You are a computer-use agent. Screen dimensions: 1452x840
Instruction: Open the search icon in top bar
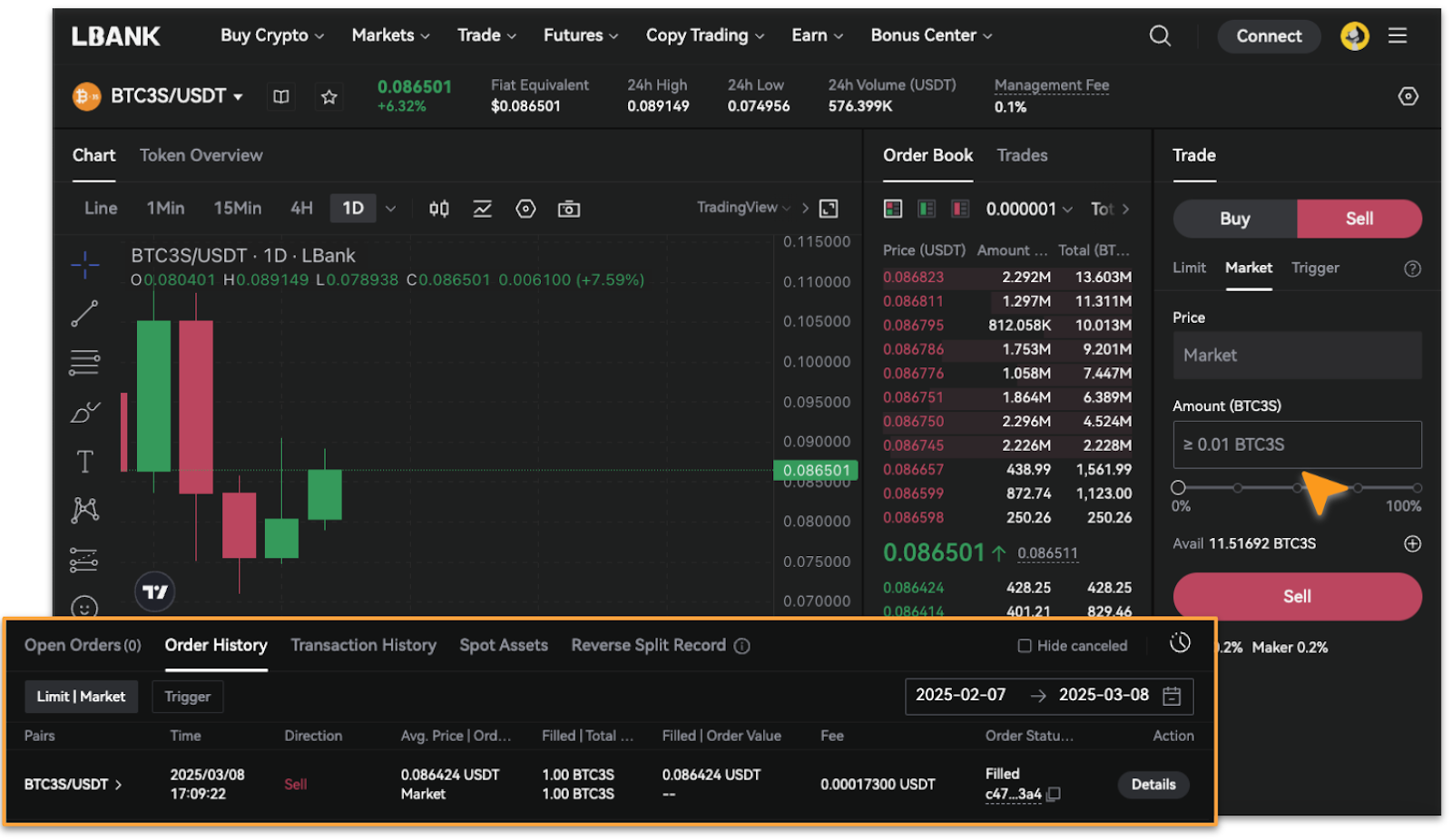[1160, 35]
